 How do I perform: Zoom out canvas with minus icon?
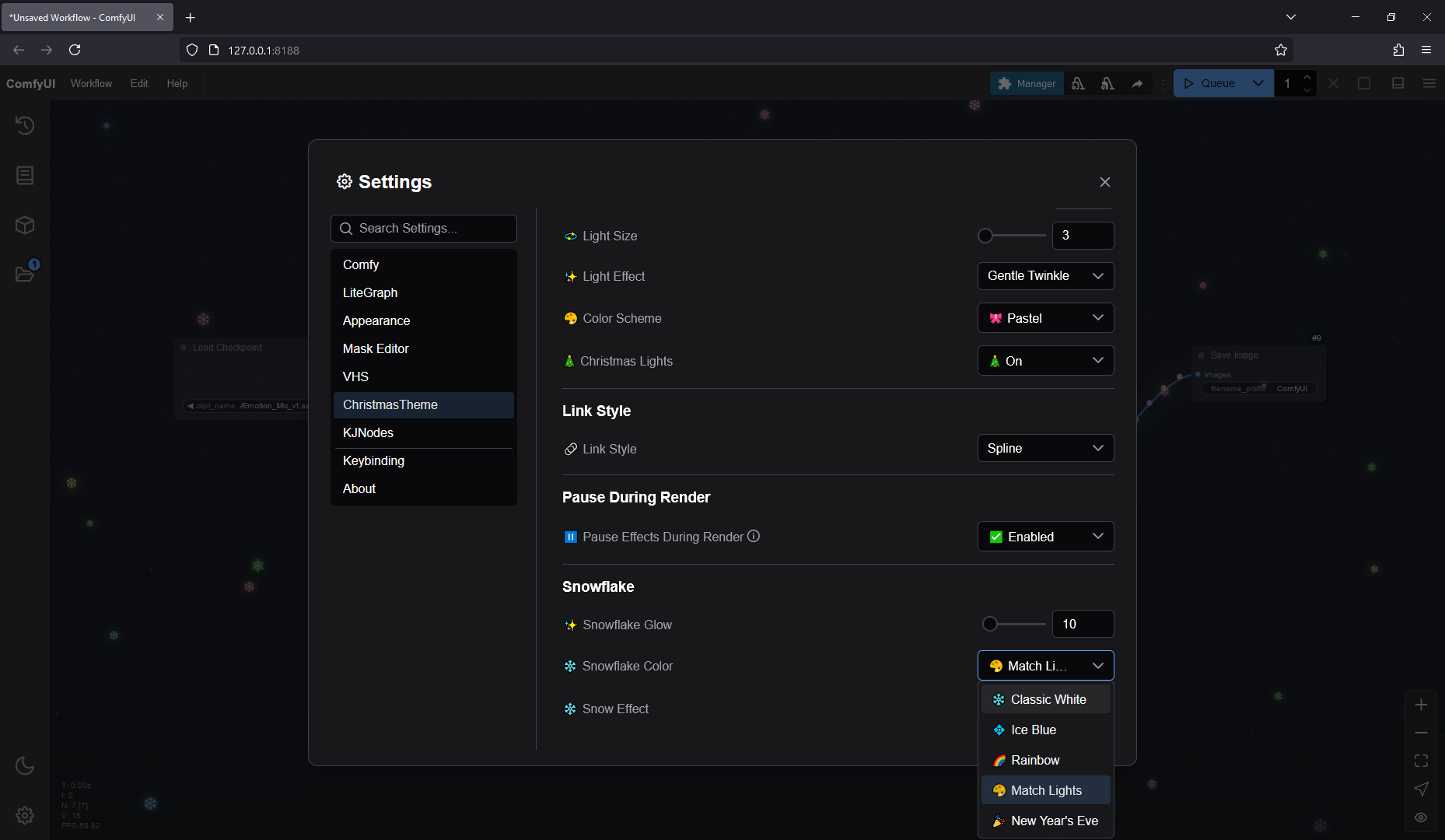(1421, 733)
